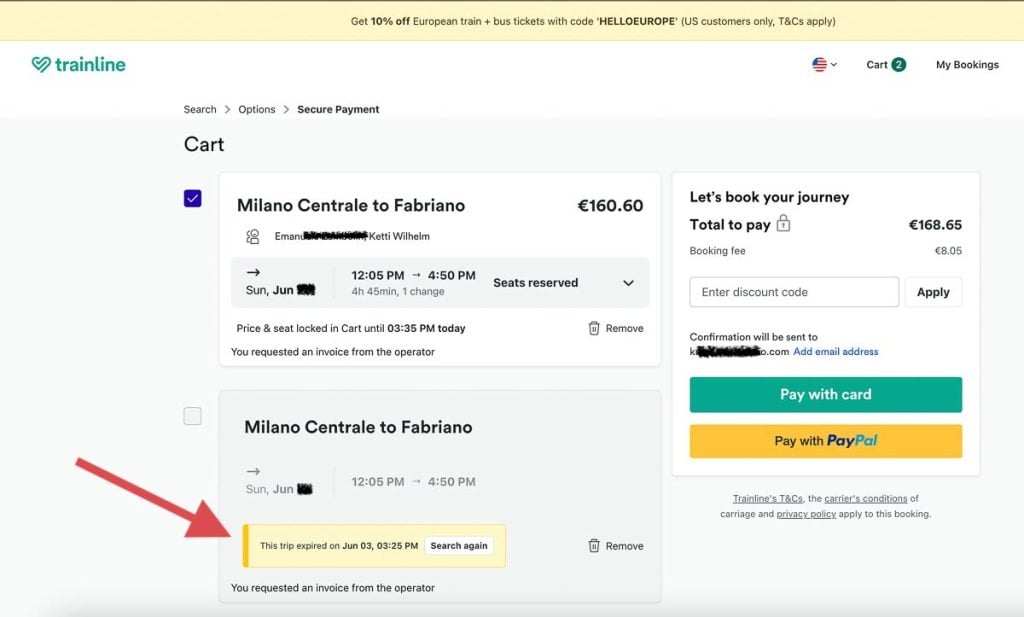Screen dimensions: 1024x617
Task: Click the passengers icon beside traveler names
Action: (x=253, y=236)
